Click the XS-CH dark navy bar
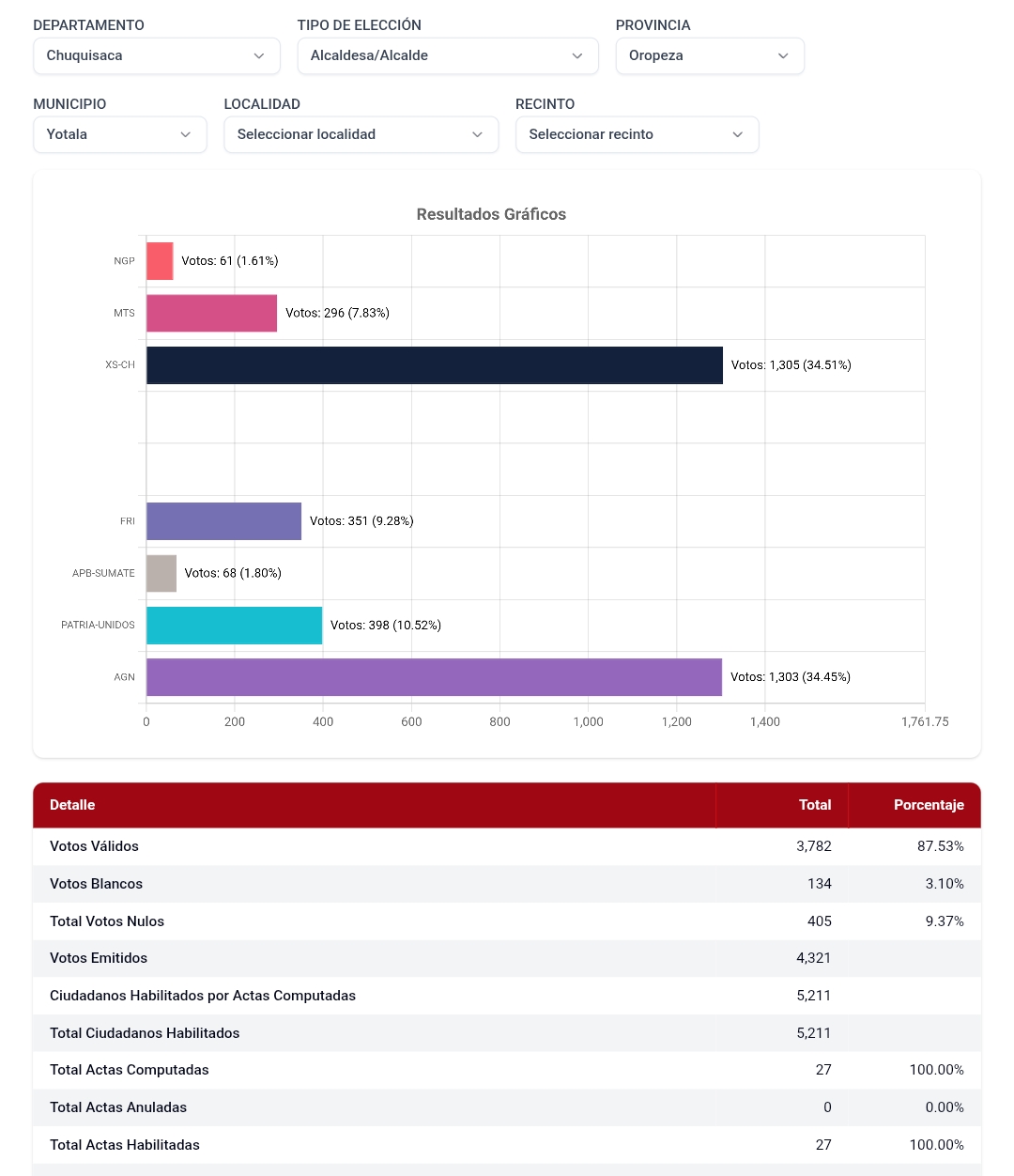The width and height of the screenshot is (1014, 1176). pyautogui.click(x=434, y=365)
